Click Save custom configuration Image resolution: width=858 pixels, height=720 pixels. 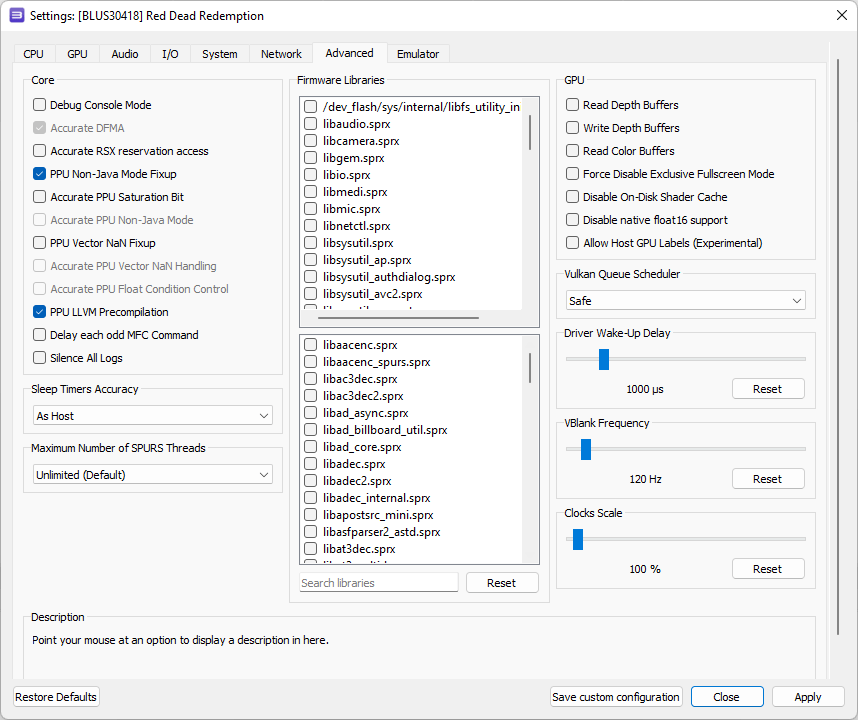616,696
